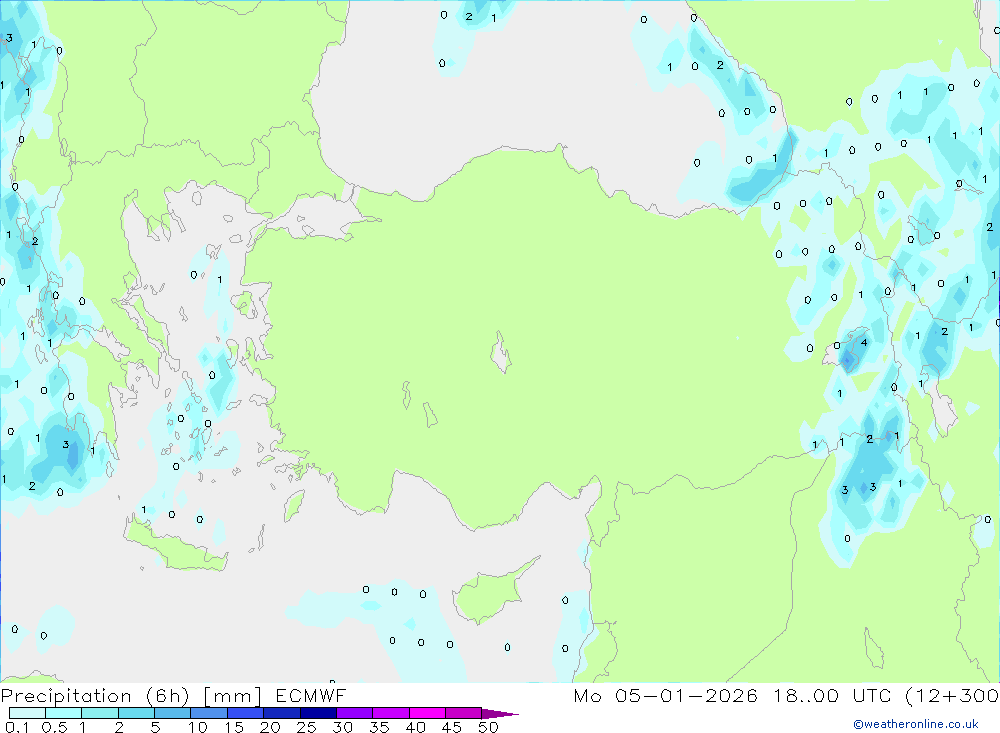Click the "40" legend scale label
The height and width of the screenshot is (733, 1000).
[x=416, y=727]
